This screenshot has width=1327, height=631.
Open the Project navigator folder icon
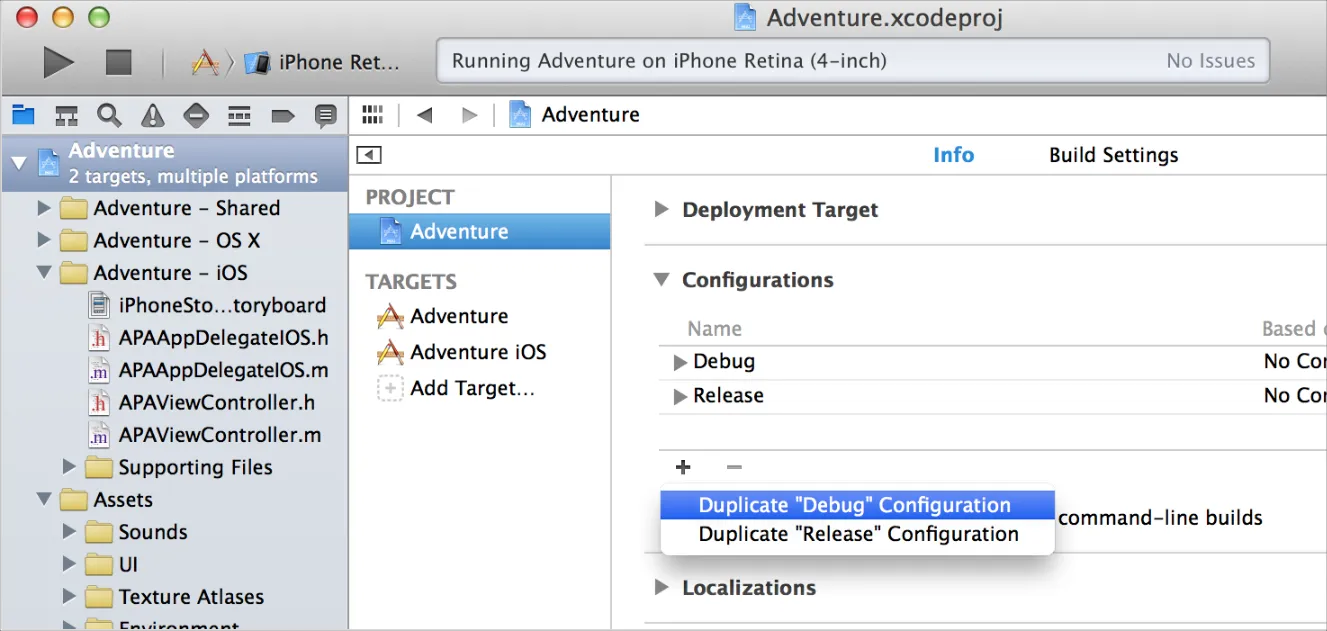point(22,115)
